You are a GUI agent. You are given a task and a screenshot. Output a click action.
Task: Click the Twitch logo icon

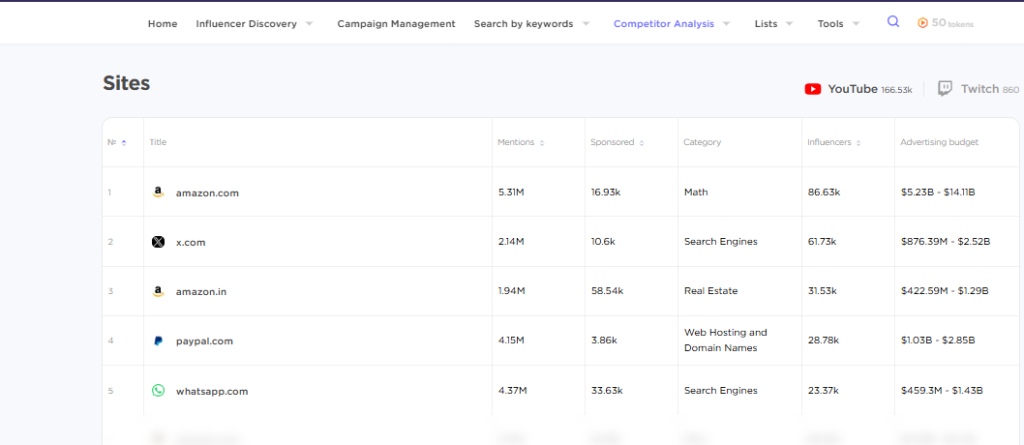pyautogui.click(x=944, y=89)
